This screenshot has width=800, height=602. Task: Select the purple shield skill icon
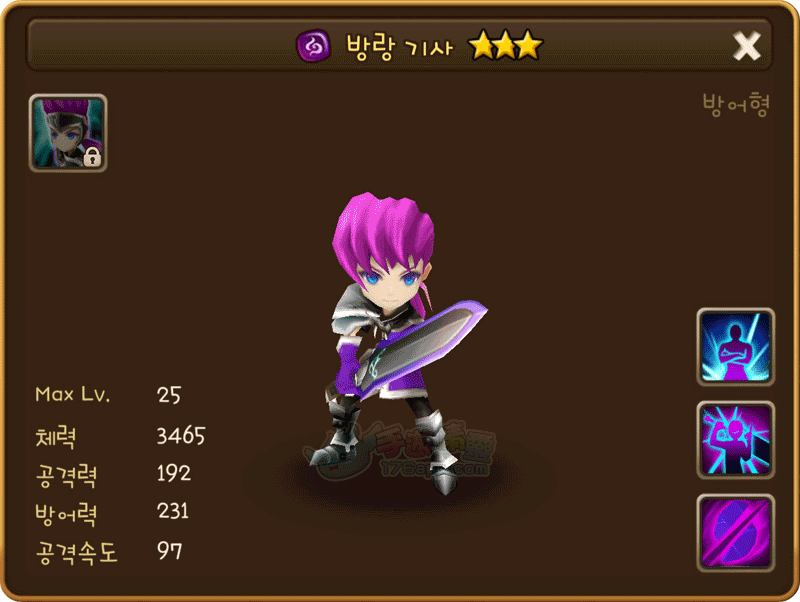(735, 533)
